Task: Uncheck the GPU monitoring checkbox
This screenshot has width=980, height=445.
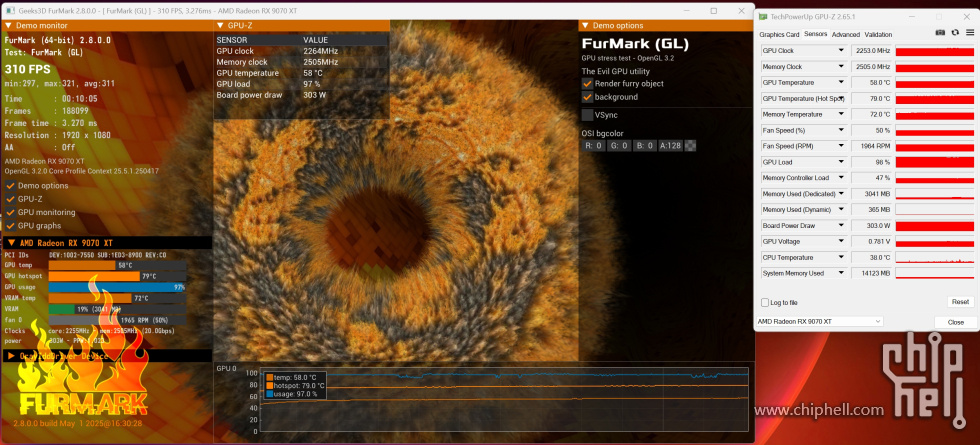Action: tap(10, 212)
